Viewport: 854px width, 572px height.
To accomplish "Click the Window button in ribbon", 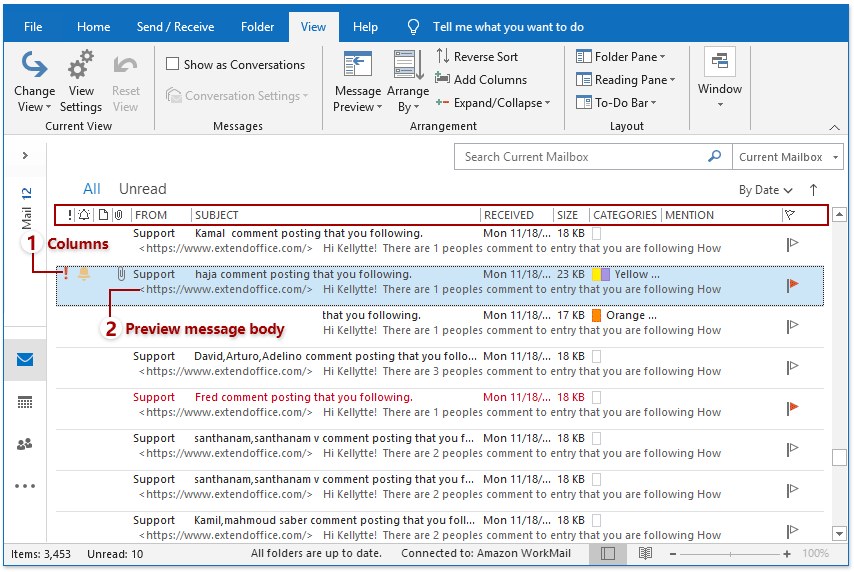I will [720, 76].
